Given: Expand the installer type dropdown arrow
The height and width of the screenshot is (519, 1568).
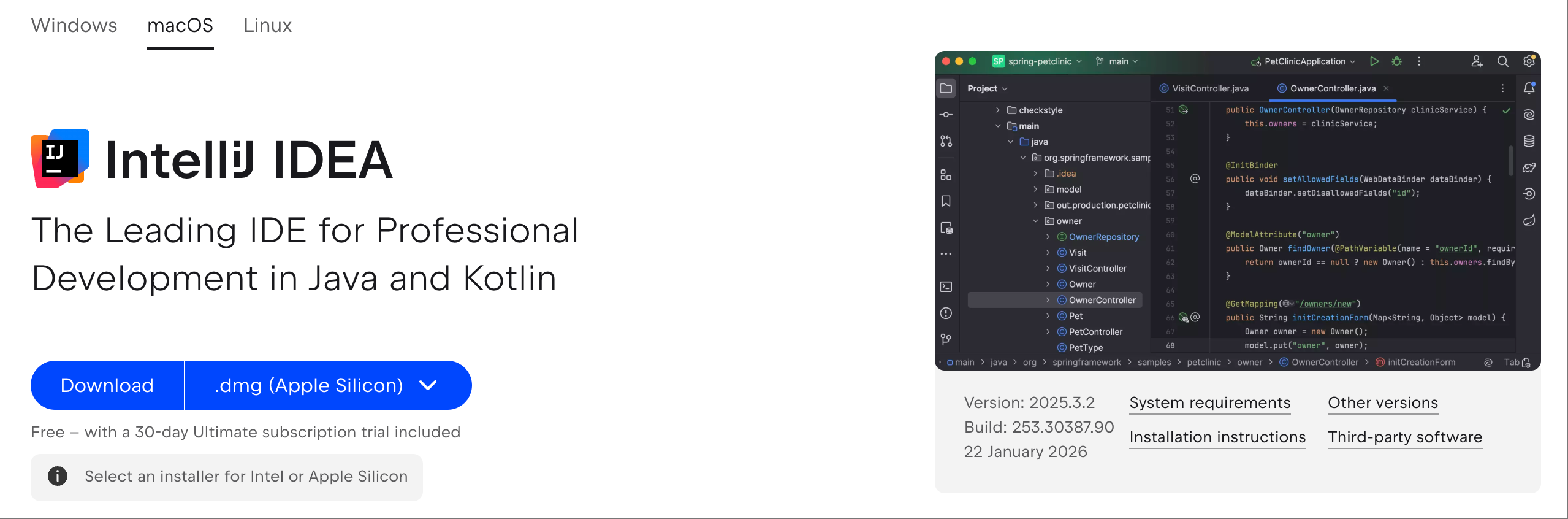Looking at the screenshot, I should (x=427, y=385).
